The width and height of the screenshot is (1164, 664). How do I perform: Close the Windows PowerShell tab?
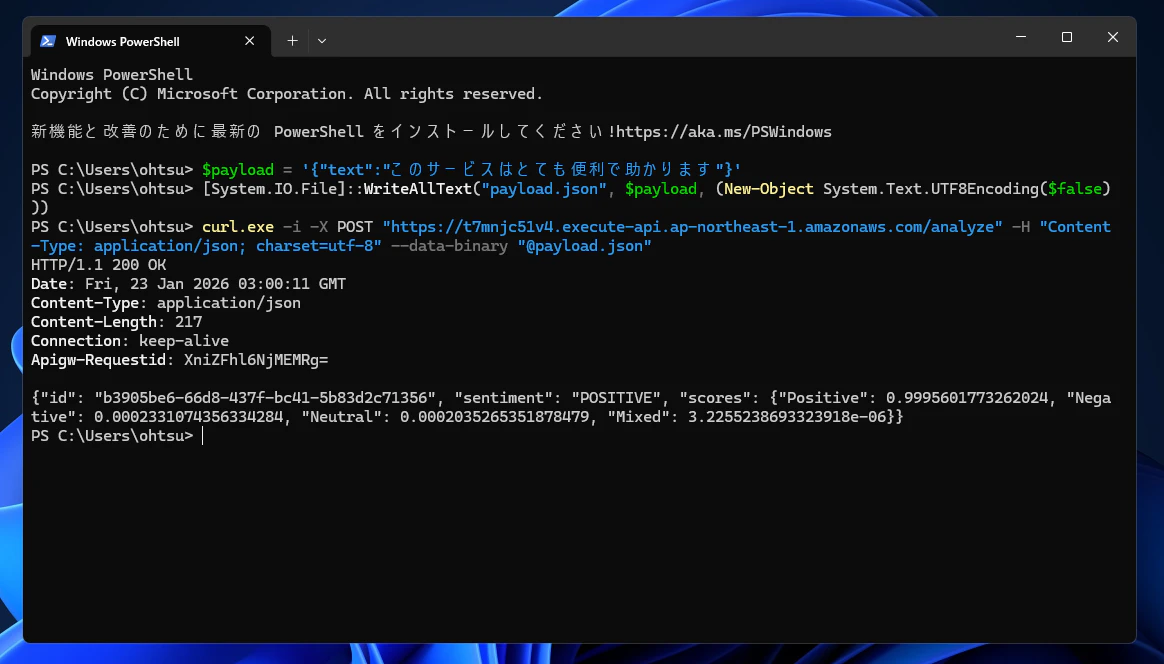coord(249,41)
